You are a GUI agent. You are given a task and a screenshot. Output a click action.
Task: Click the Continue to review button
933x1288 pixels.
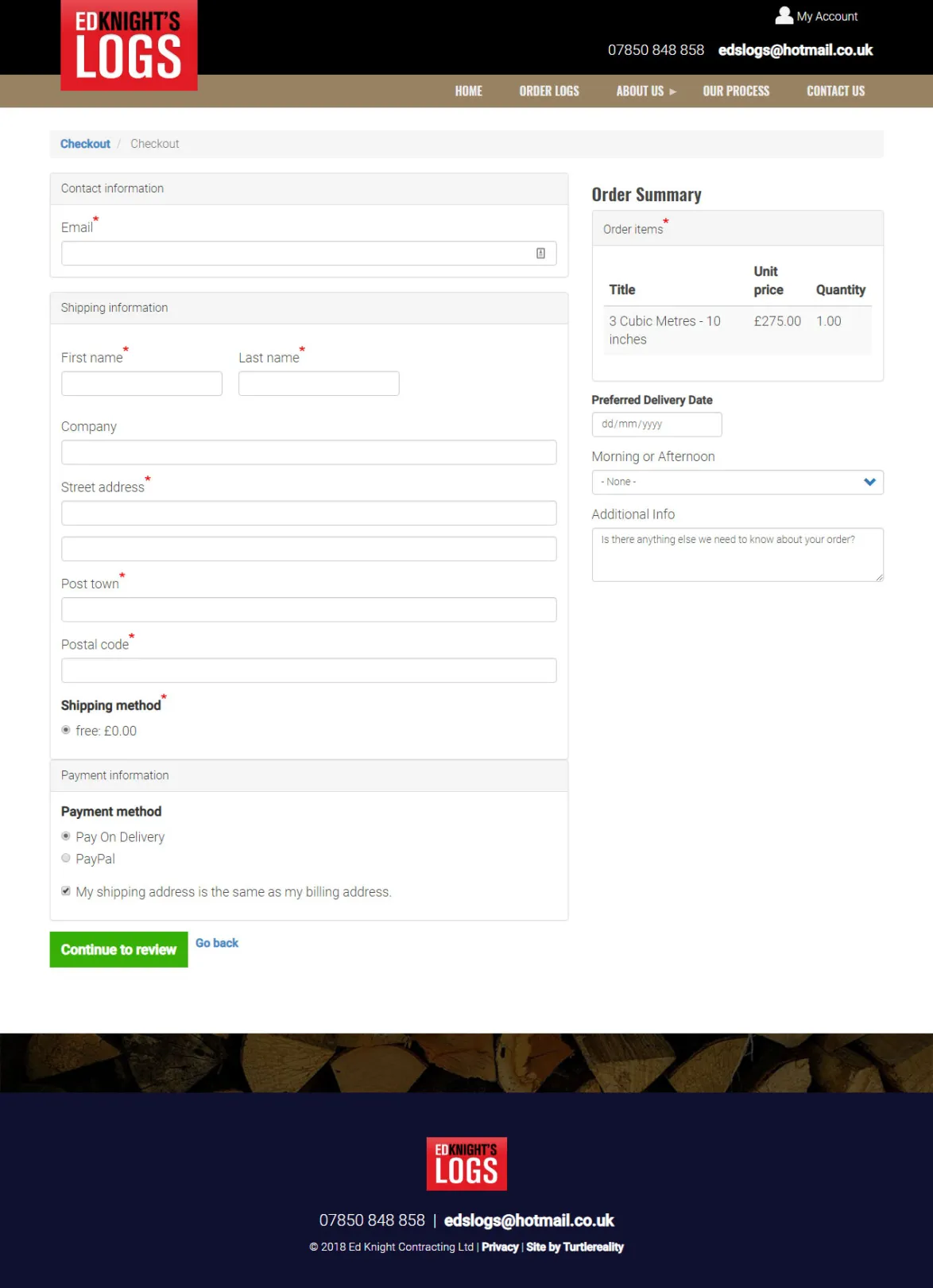(119, 949)
